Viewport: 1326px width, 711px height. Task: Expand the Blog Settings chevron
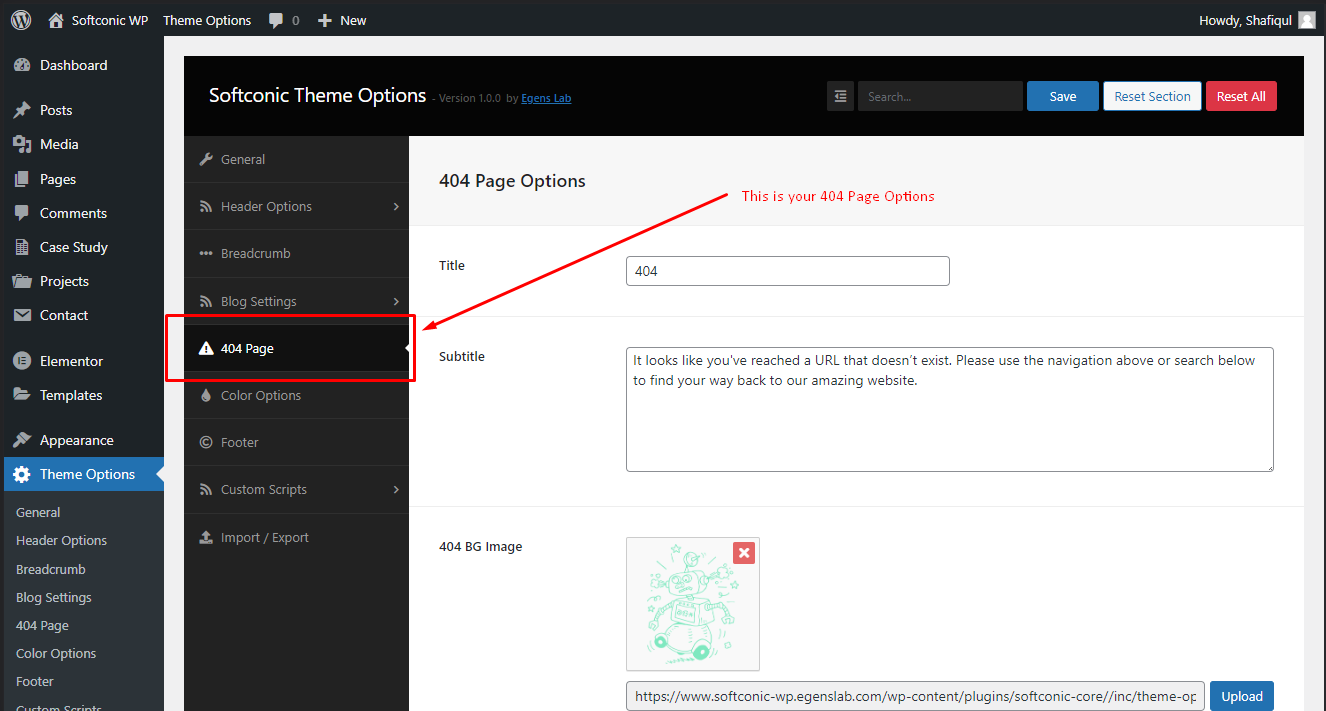[x=396, y=301]
